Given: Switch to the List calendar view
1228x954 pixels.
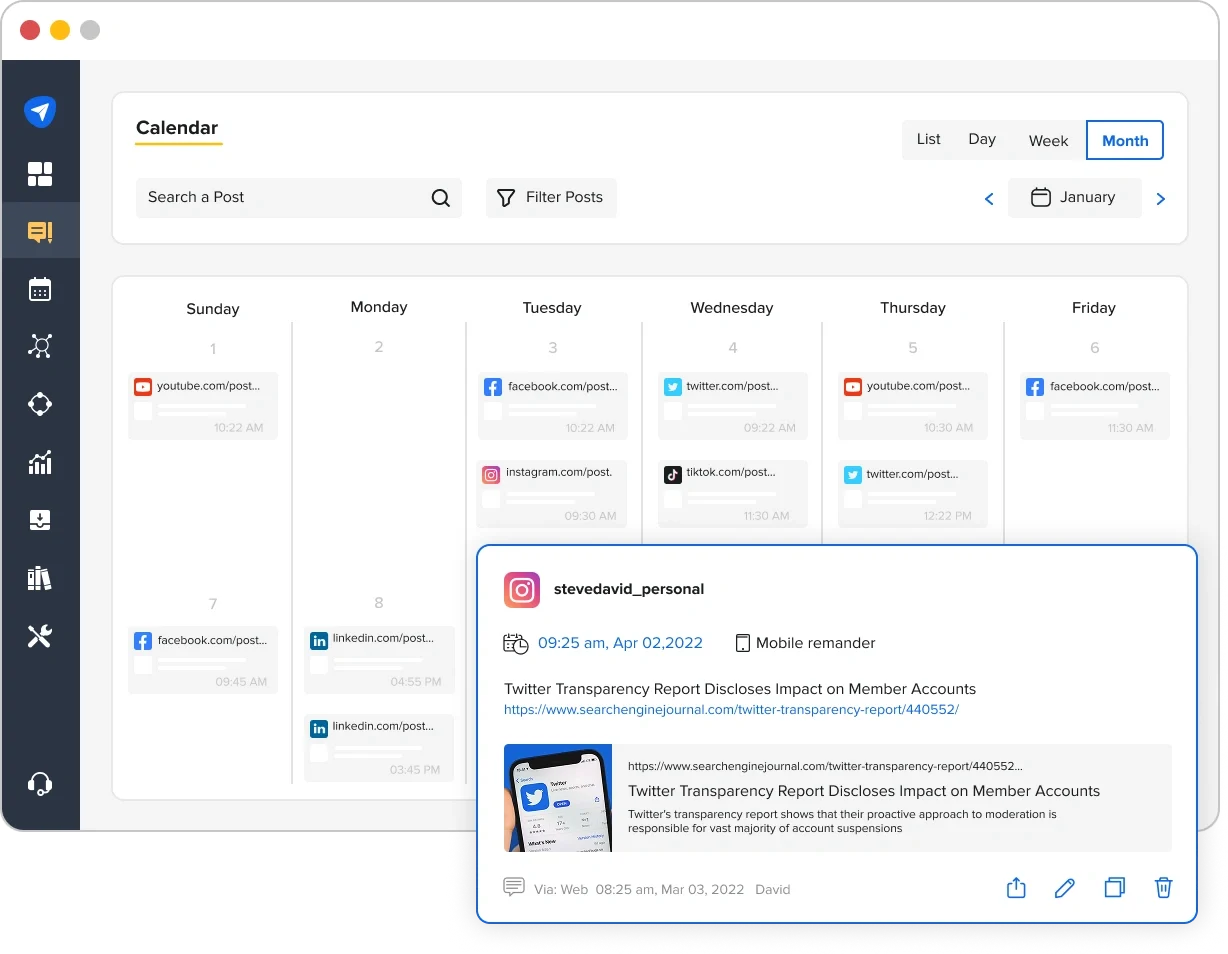Looking at the screenshot, I should point(928,139).
